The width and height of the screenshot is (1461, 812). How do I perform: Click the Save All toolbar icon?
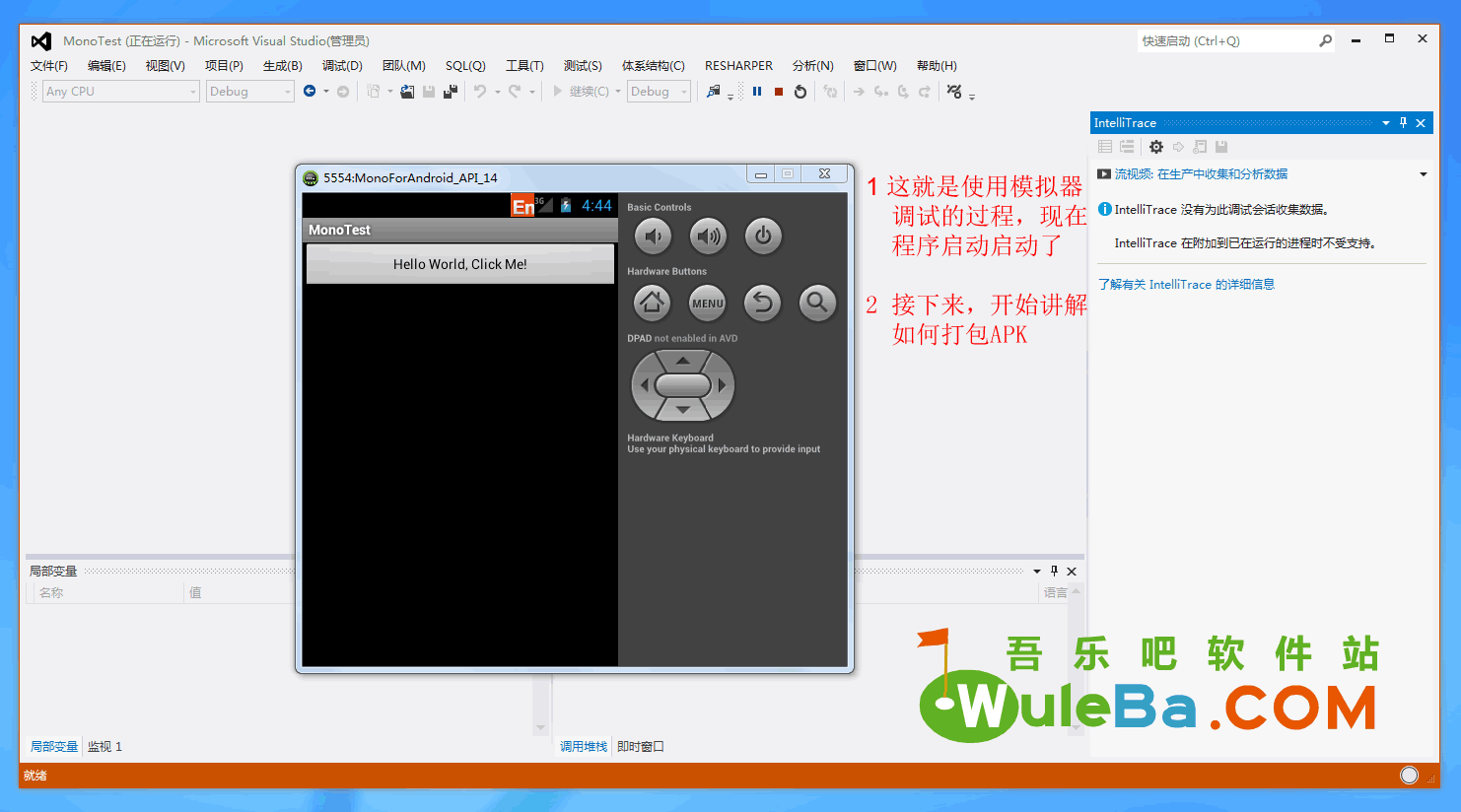[x=451, y=92]
